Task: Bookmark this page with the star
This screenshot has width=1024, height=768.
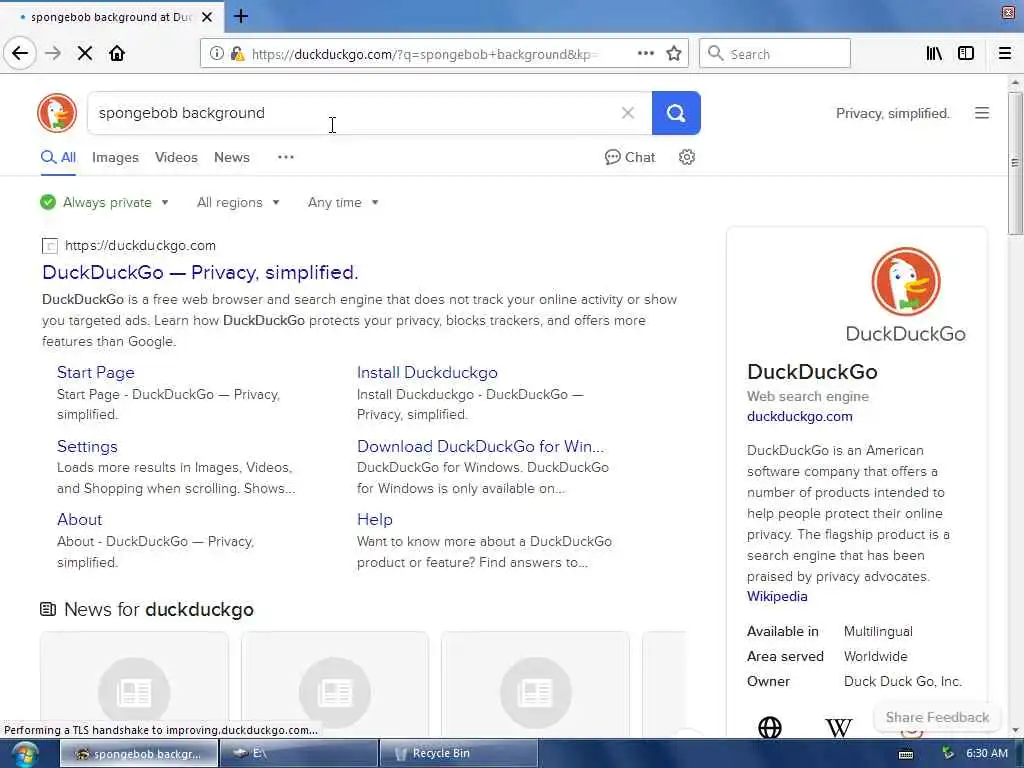Action: pos(674,54)
